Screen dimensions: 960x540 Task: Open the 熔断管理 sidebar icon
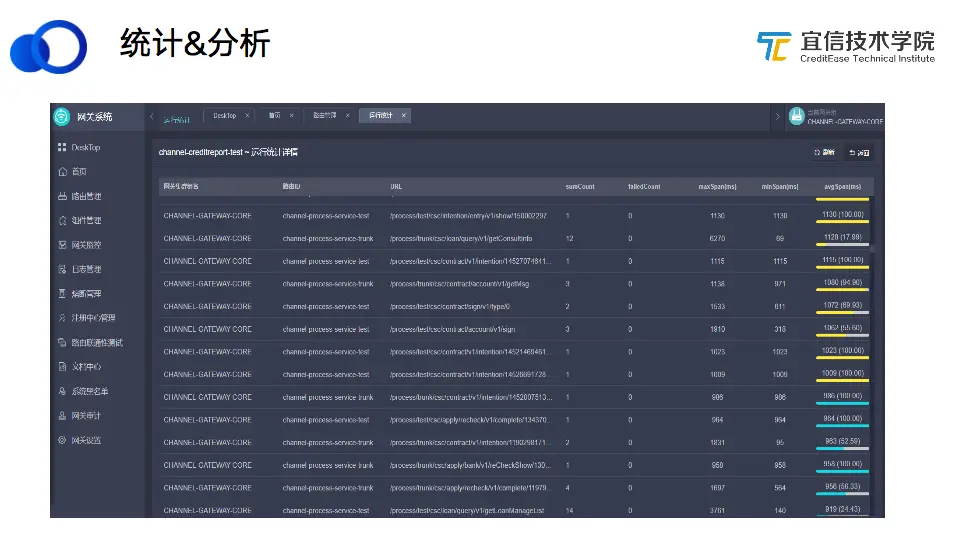pyautogui.click(x=62, y=294)
